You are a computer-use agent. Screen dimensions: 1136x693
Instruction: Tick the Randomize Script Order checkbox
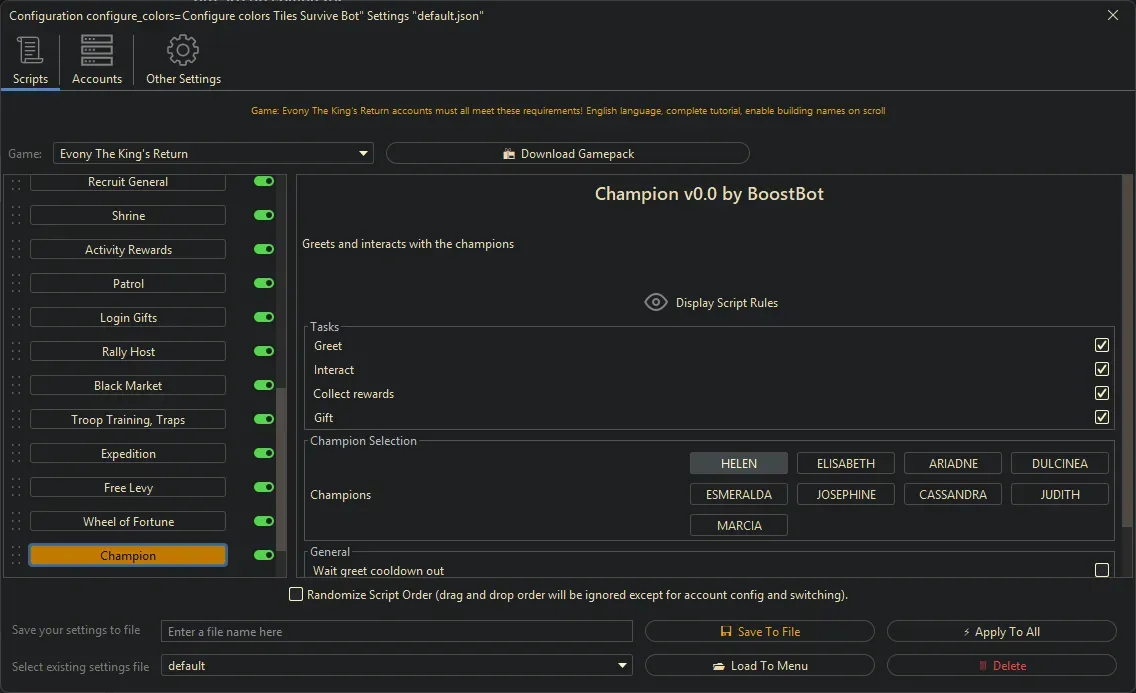click(296, 595)
